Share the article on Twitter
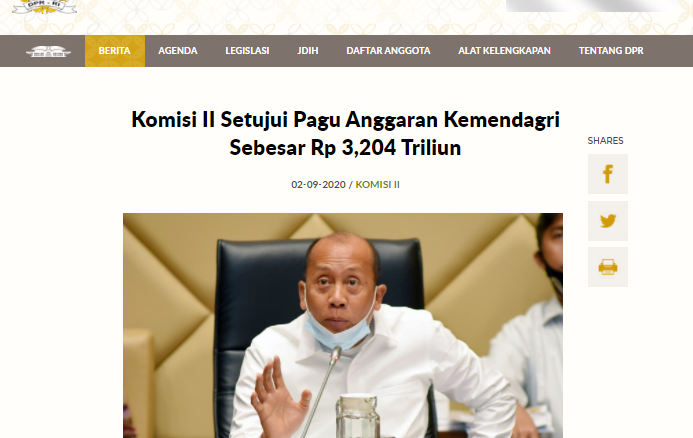Viewport: 693px width, 438px height. pos(608,221)
